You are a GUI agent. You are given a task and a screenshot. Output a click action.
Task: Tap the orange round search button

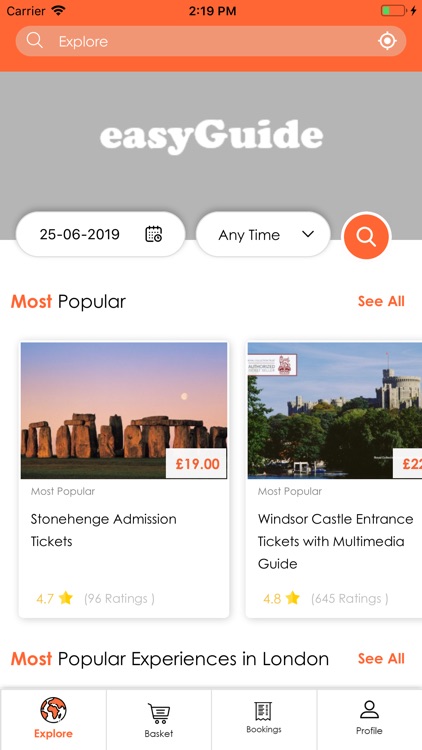(366, 236)
